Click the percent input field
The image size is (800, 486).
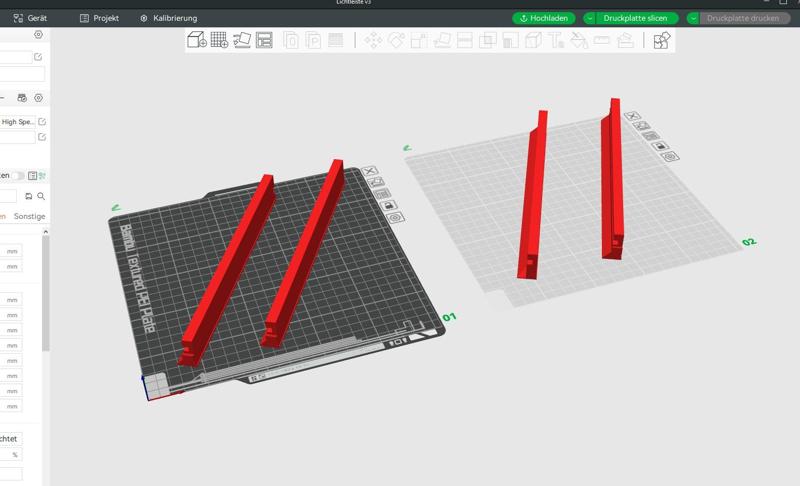[x=11, y=455]
